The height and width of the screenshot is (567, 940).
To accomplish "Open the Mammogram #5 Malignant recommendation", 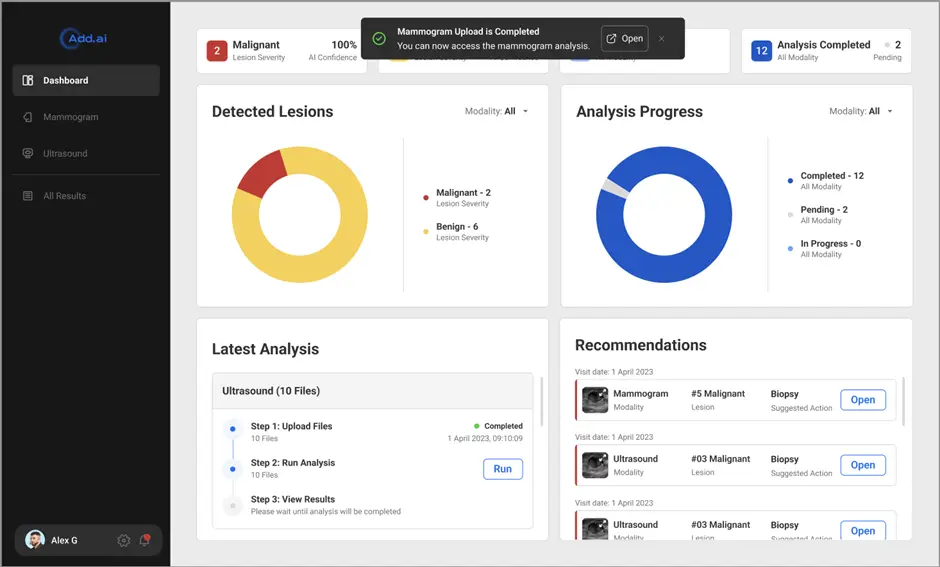I will pyautogui.click(x=862, y=400).
